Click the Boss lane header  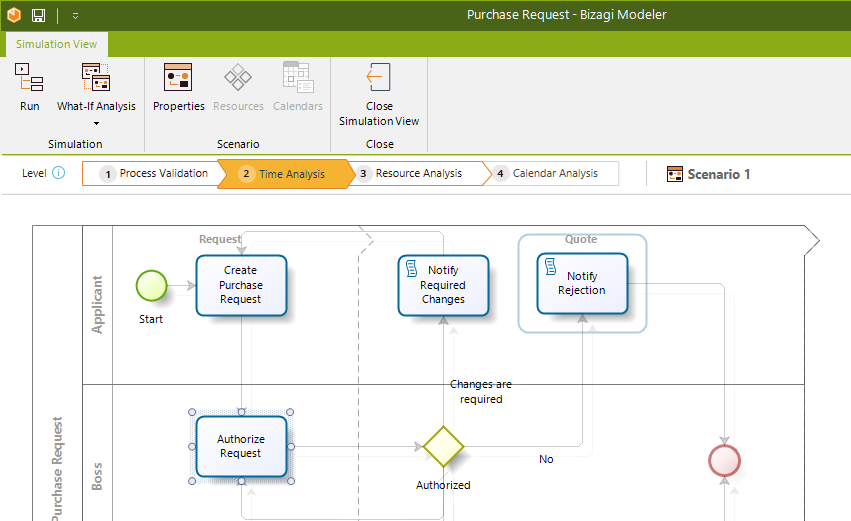(97, 476)
